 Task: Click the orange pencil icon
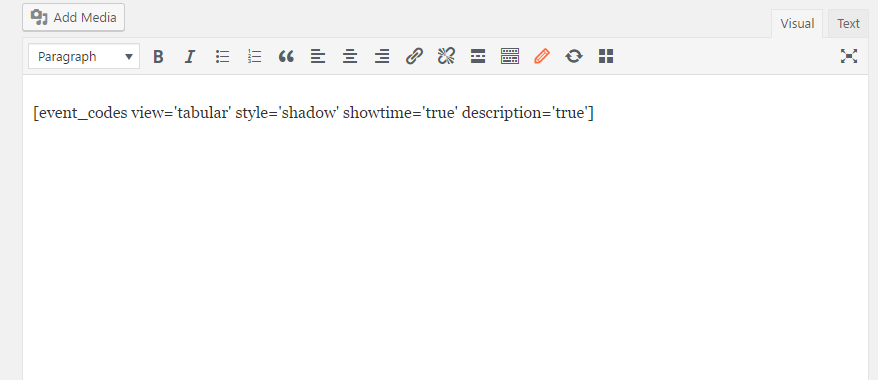(x=541, y=57)
